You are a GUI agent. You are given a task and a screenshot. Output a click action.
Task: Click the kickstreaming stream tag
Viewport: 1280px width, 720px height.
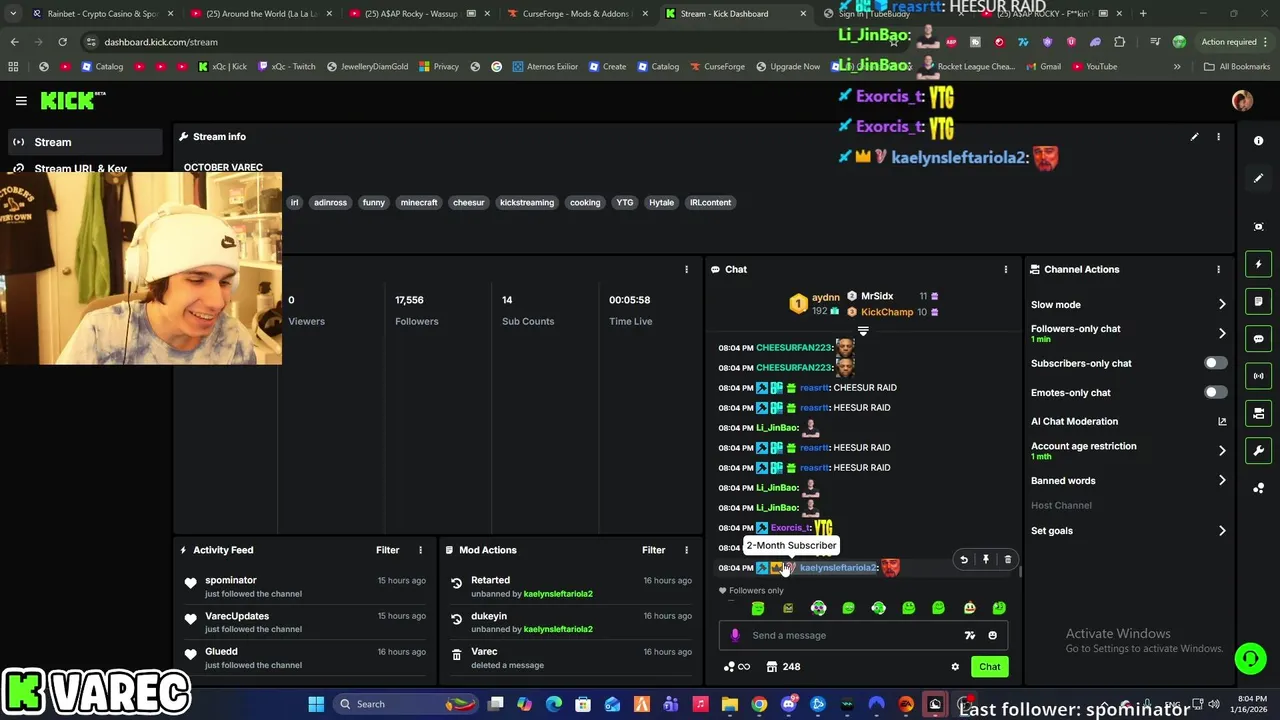click(x=527, y=203)
